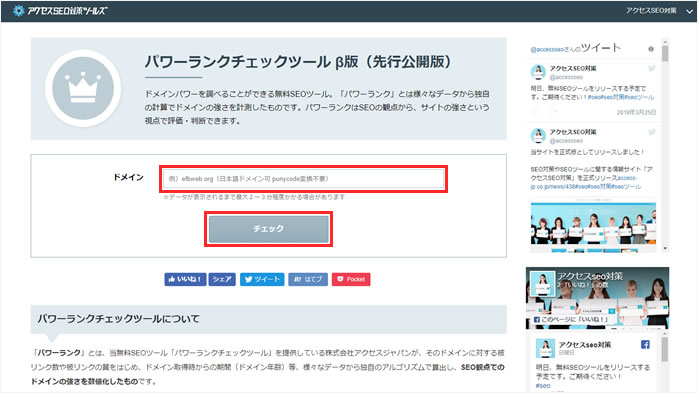Screen dimensions: 698x393
Task: Click the Twitter ツイート share button
Action: tap(262, 280)
